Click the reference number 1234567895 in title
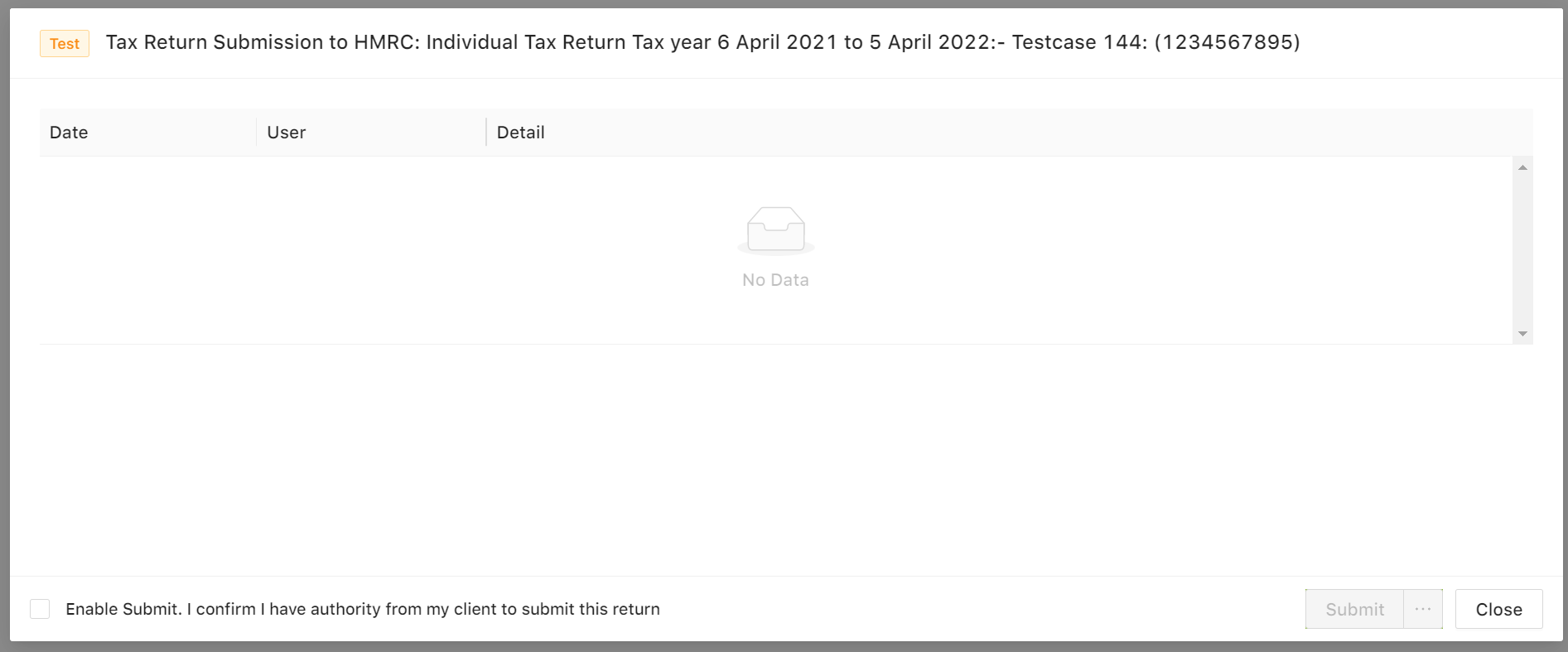 [x=1227, y=42]
